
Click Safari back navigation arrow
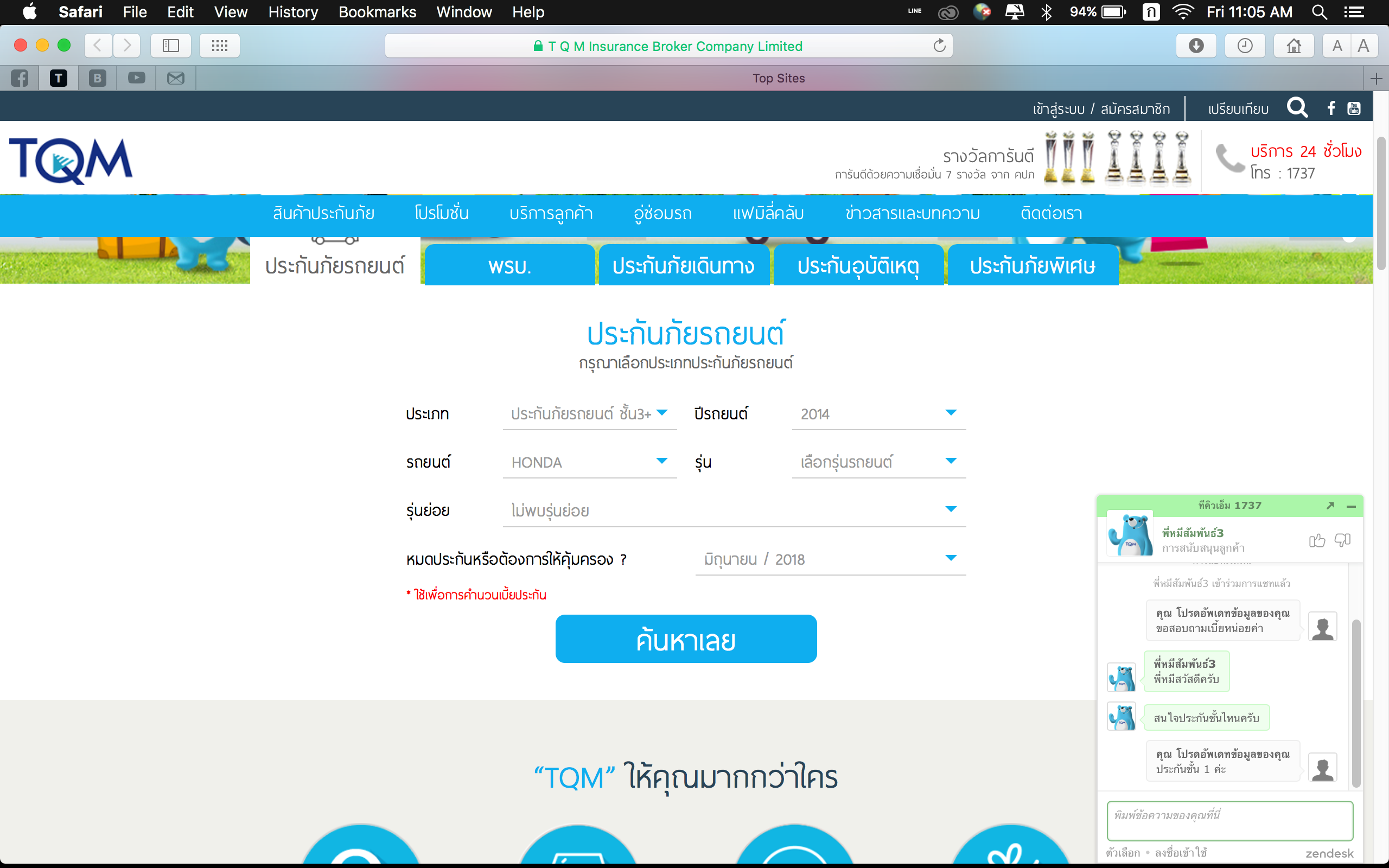98,46
